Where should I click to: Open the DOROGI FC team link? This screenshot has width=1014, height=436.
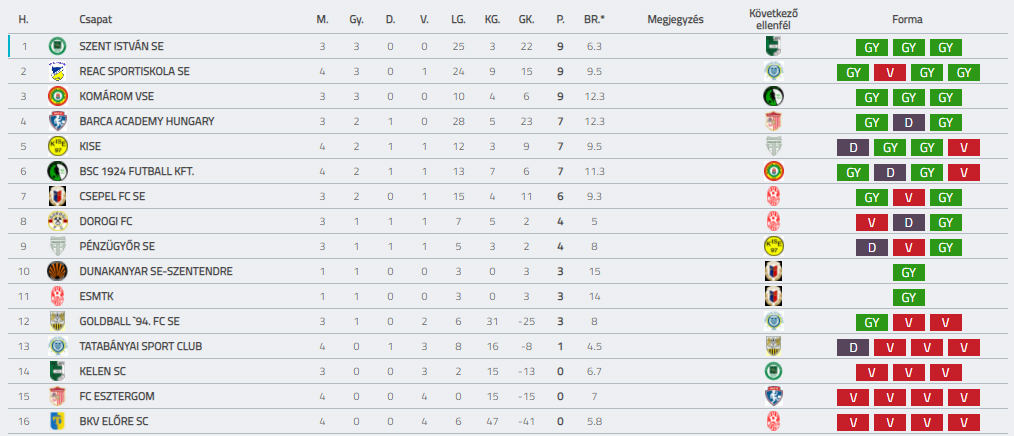point(105,221)
